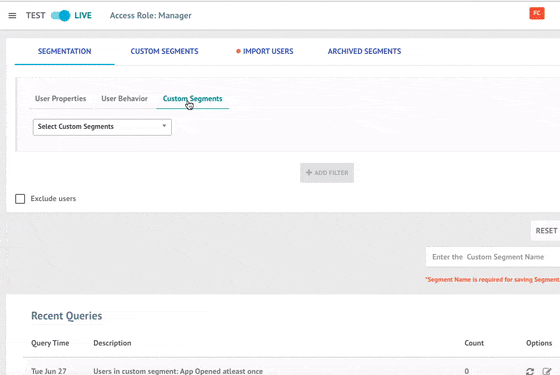Viewport: 560px width, 375px height.
Task: Go to the IMPORT USERS tab
Action: click(265, 51)
